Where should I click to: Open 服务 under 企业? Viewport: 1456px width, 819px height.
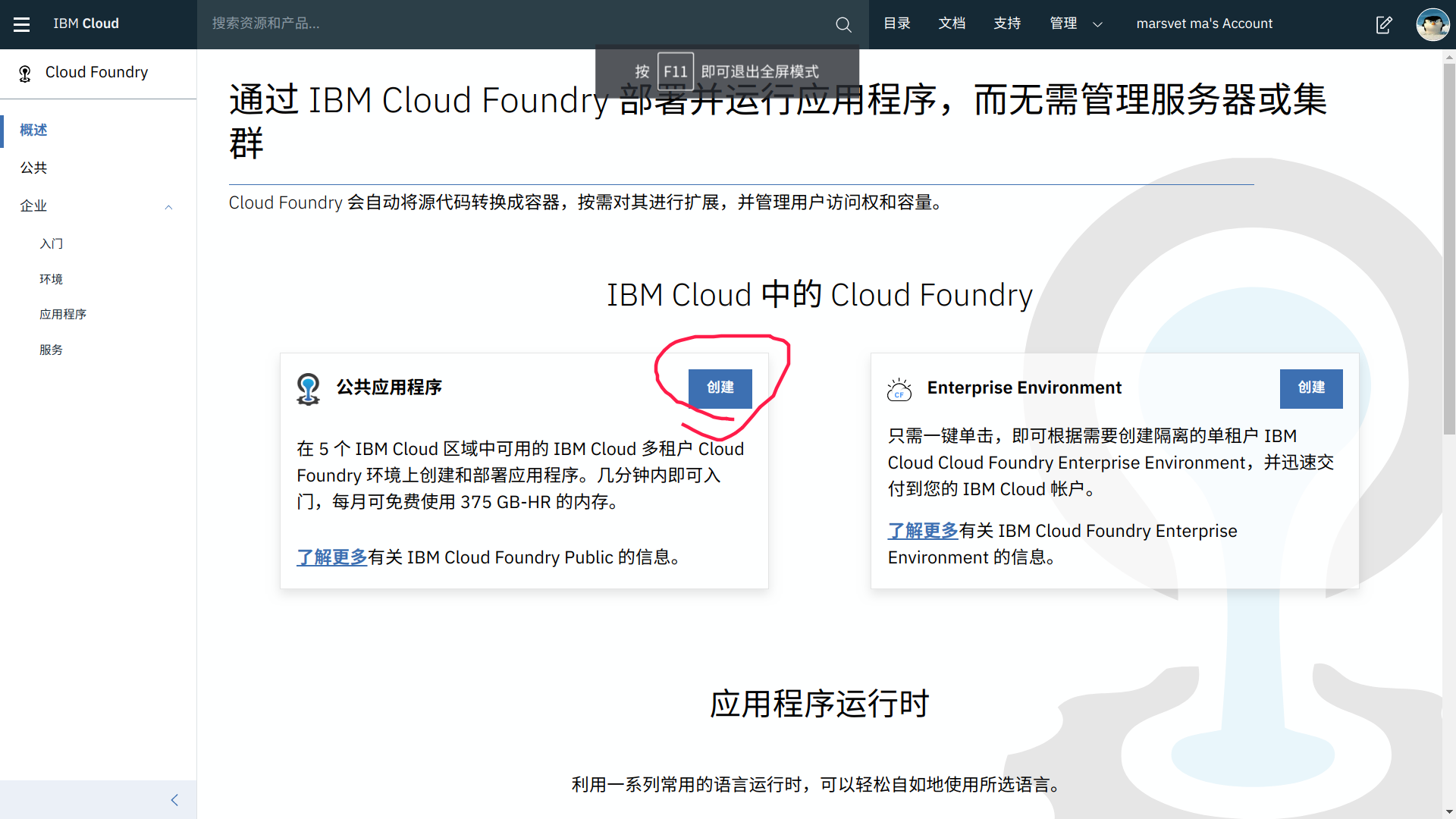click(52, 350)
